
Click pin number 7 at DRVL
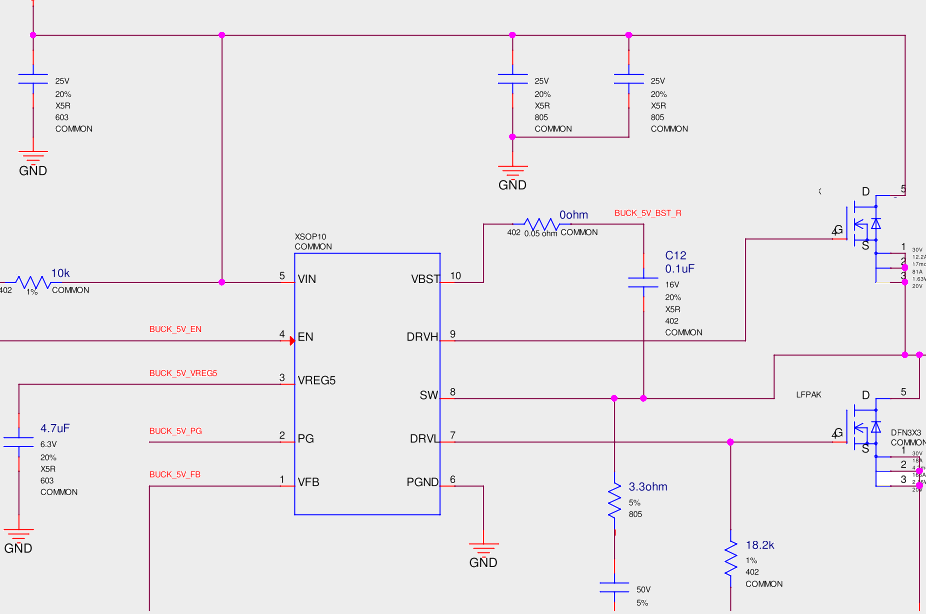452,436
